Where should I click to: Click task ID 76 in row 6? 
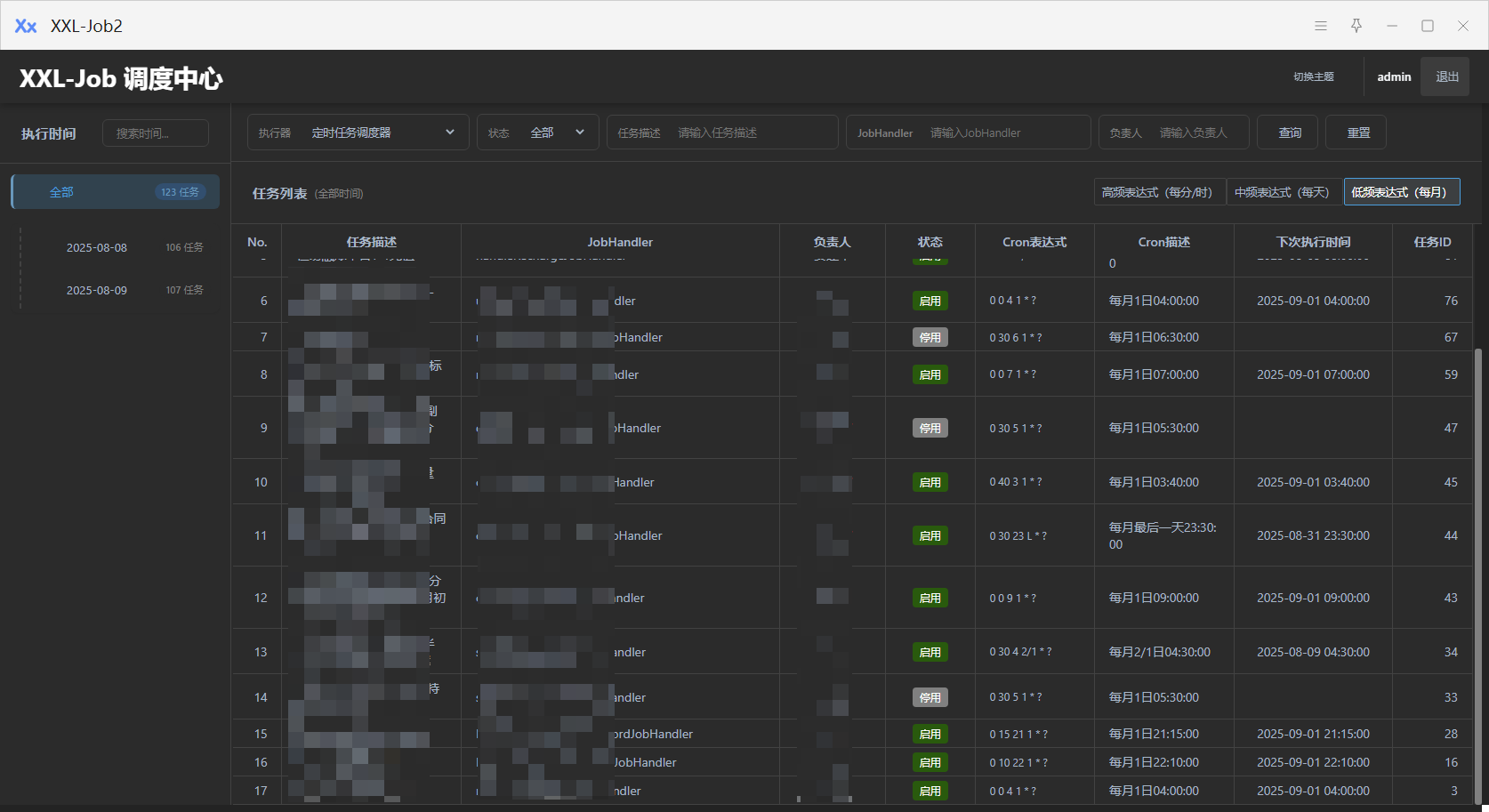click(1451, 301)
